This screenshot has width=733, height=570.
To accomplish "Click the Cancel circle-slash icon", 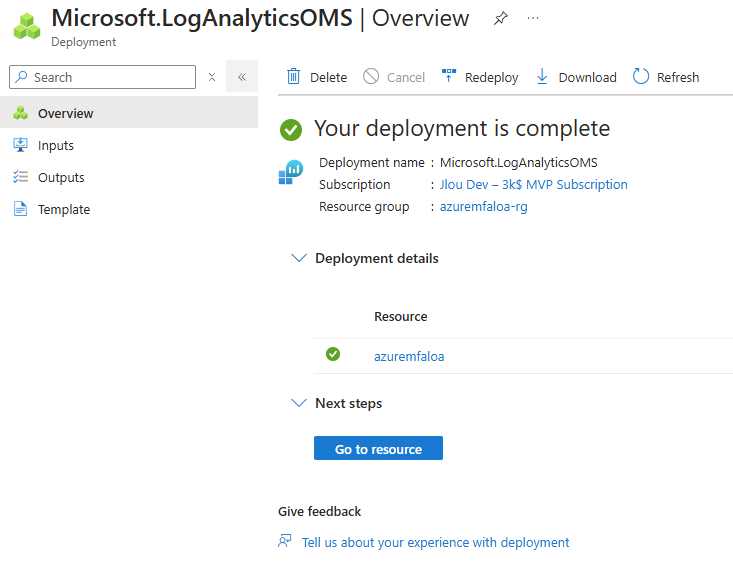I will tap(371, 76).
